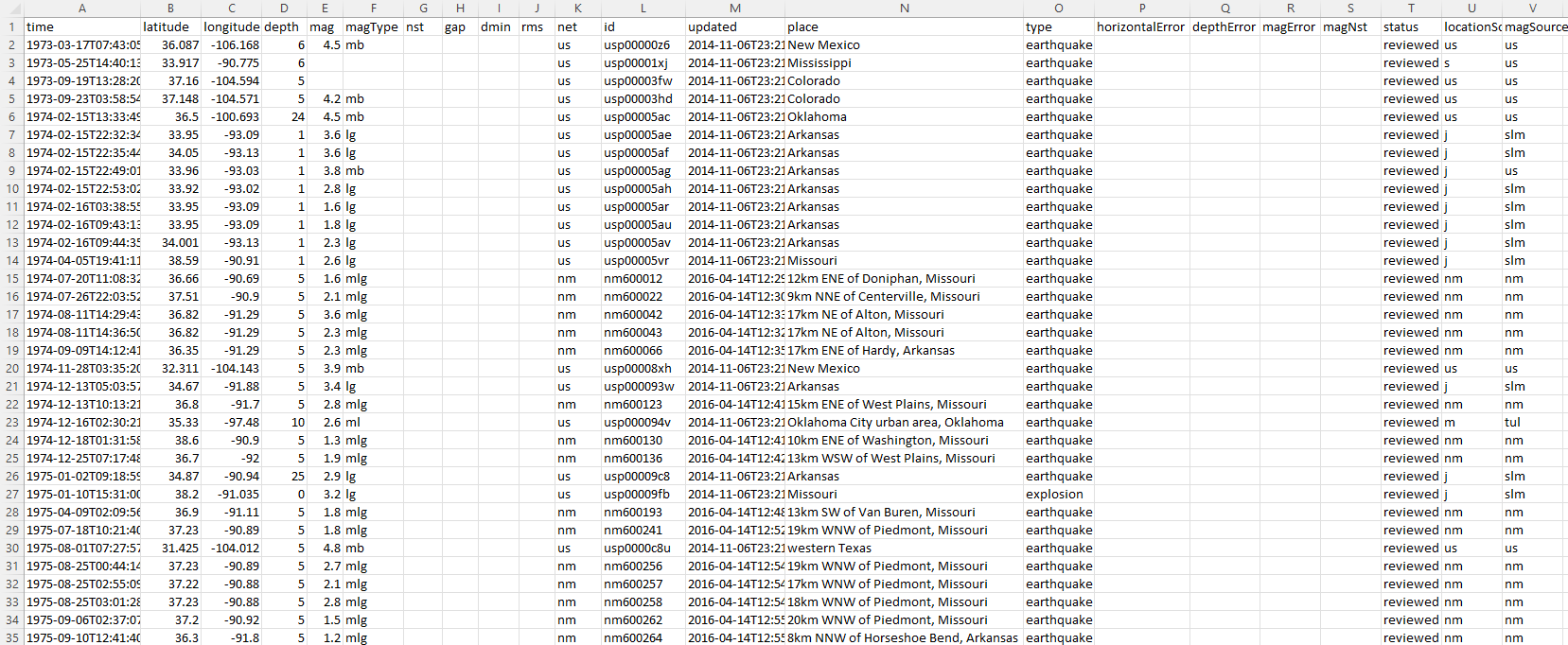1568x645 pixels.
Task: Click the id cell 'usp00000z6'
Action: tap(643, 45)
